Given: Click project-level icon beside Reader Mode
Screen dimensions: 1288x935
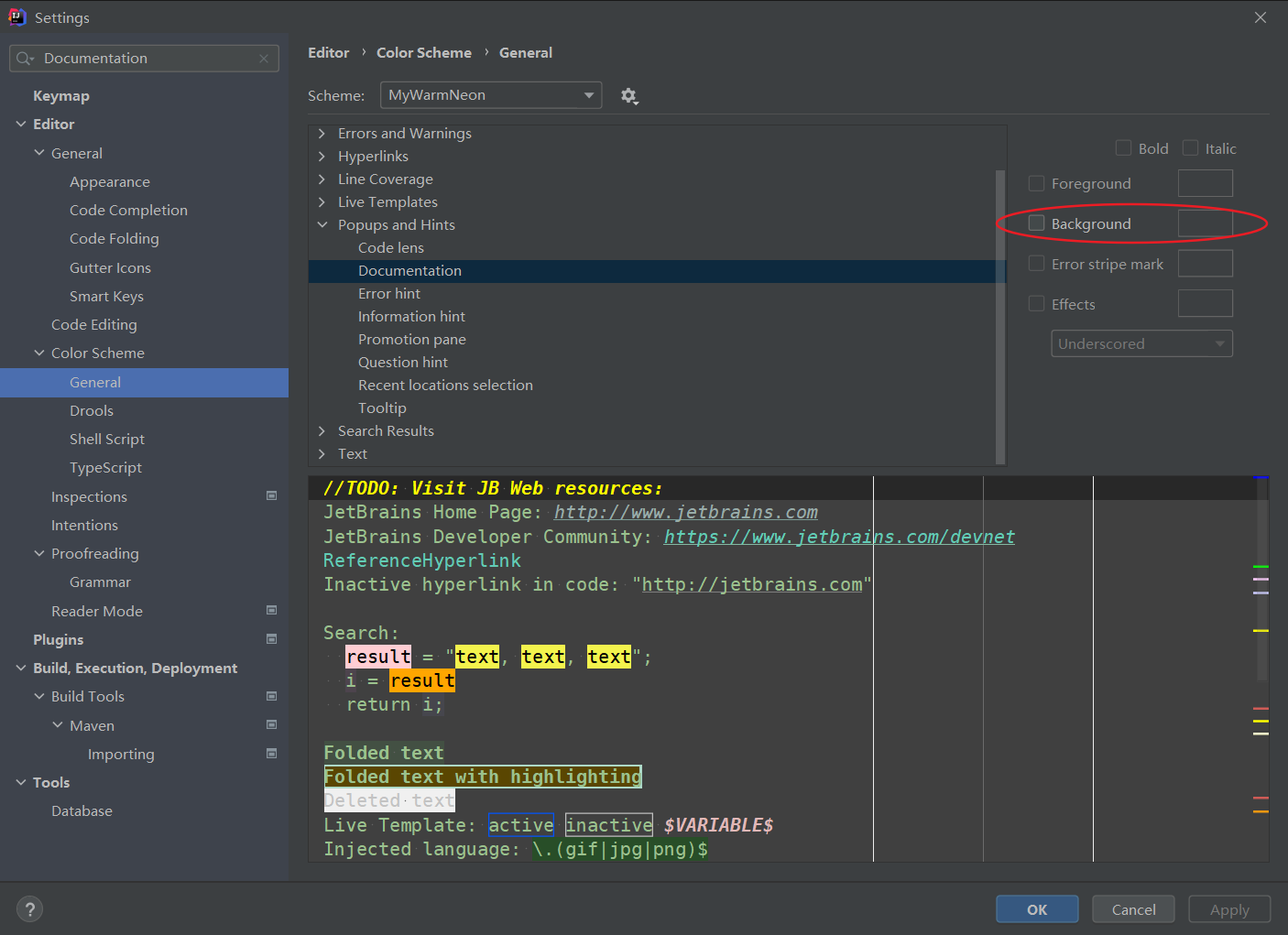Looking at the screenshot, I should pos(271,611).
